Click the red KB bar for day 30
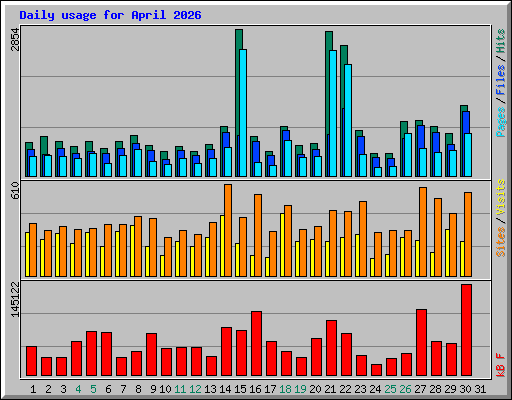 466,330
